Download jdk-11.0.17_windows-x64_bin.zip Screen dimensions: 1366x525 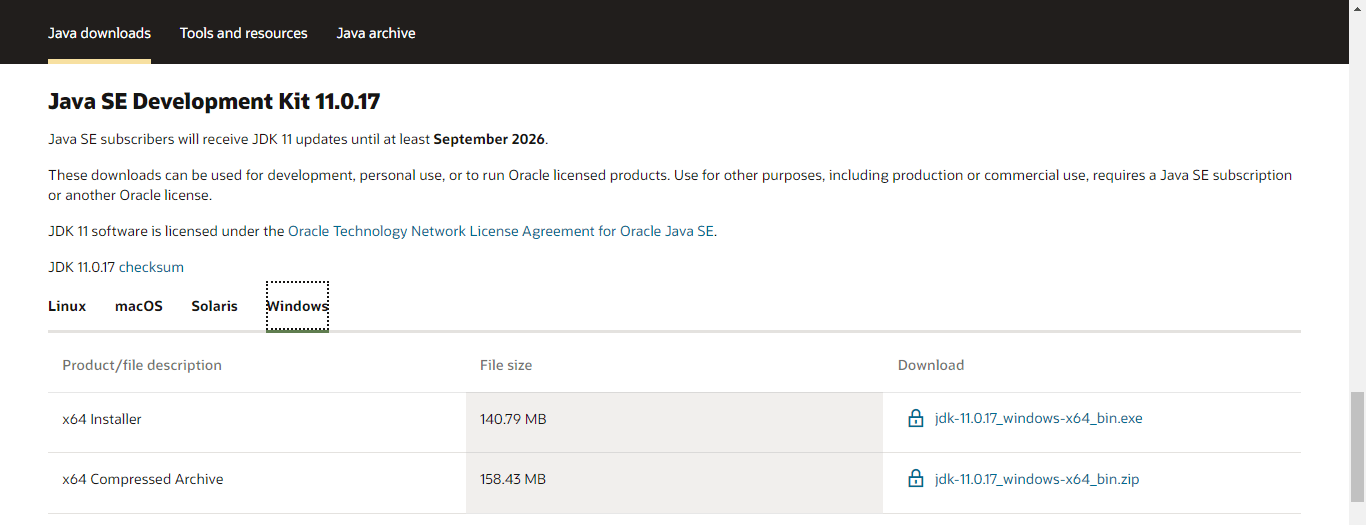[1036, 479]
